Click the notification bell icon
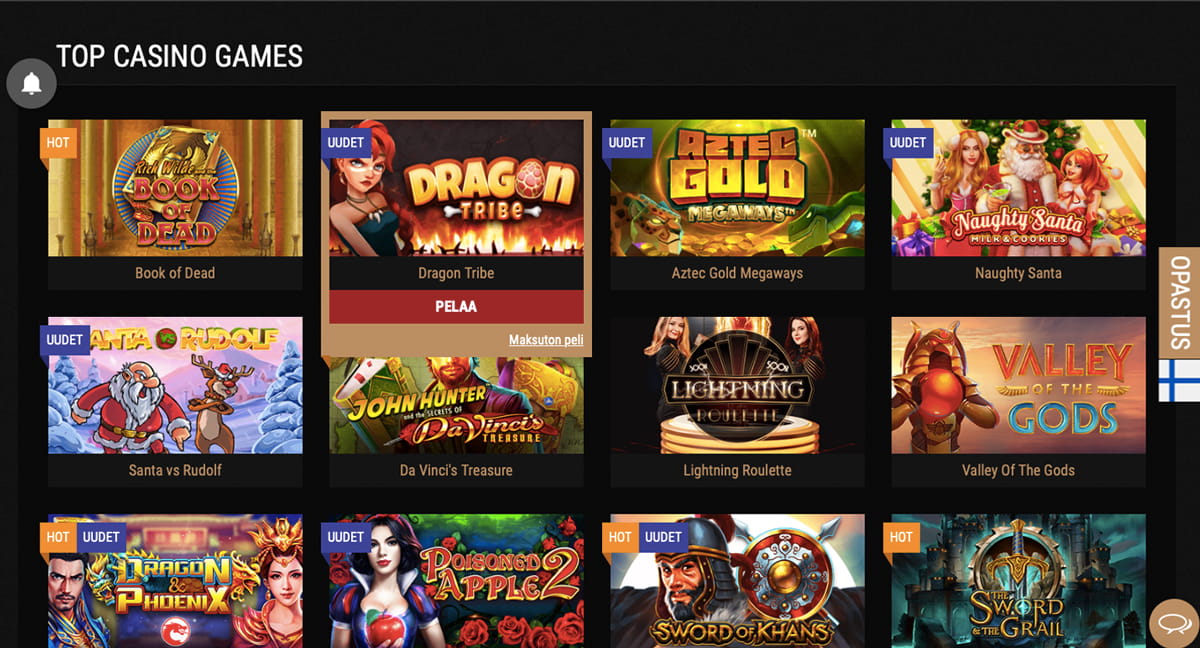Screen dimensions: 1200x648 [x=31, y=83]
